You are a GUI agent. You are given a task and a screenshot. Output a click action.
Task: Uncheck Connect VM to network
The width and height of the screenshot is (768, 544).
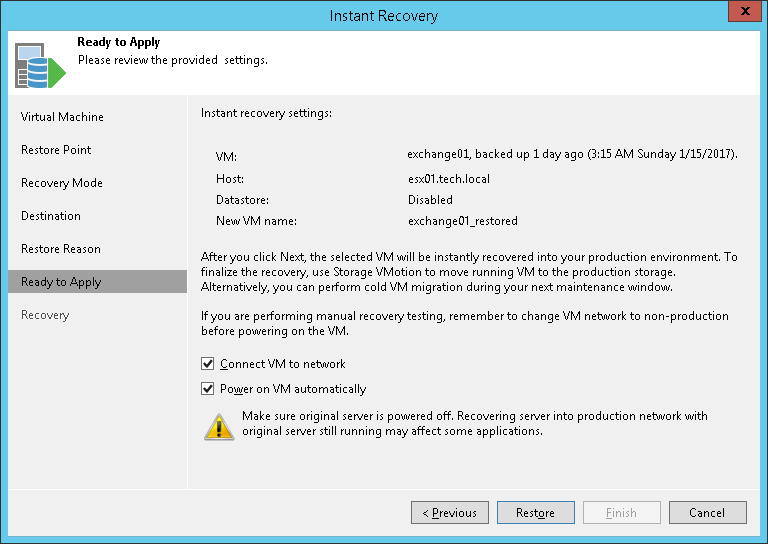208,364
